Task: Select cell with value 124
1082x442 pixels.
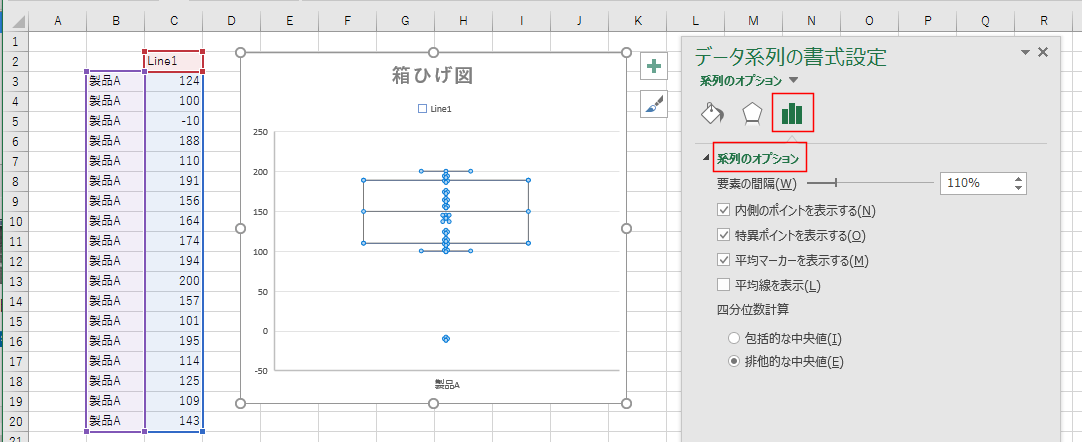Action: pos(174,81)
